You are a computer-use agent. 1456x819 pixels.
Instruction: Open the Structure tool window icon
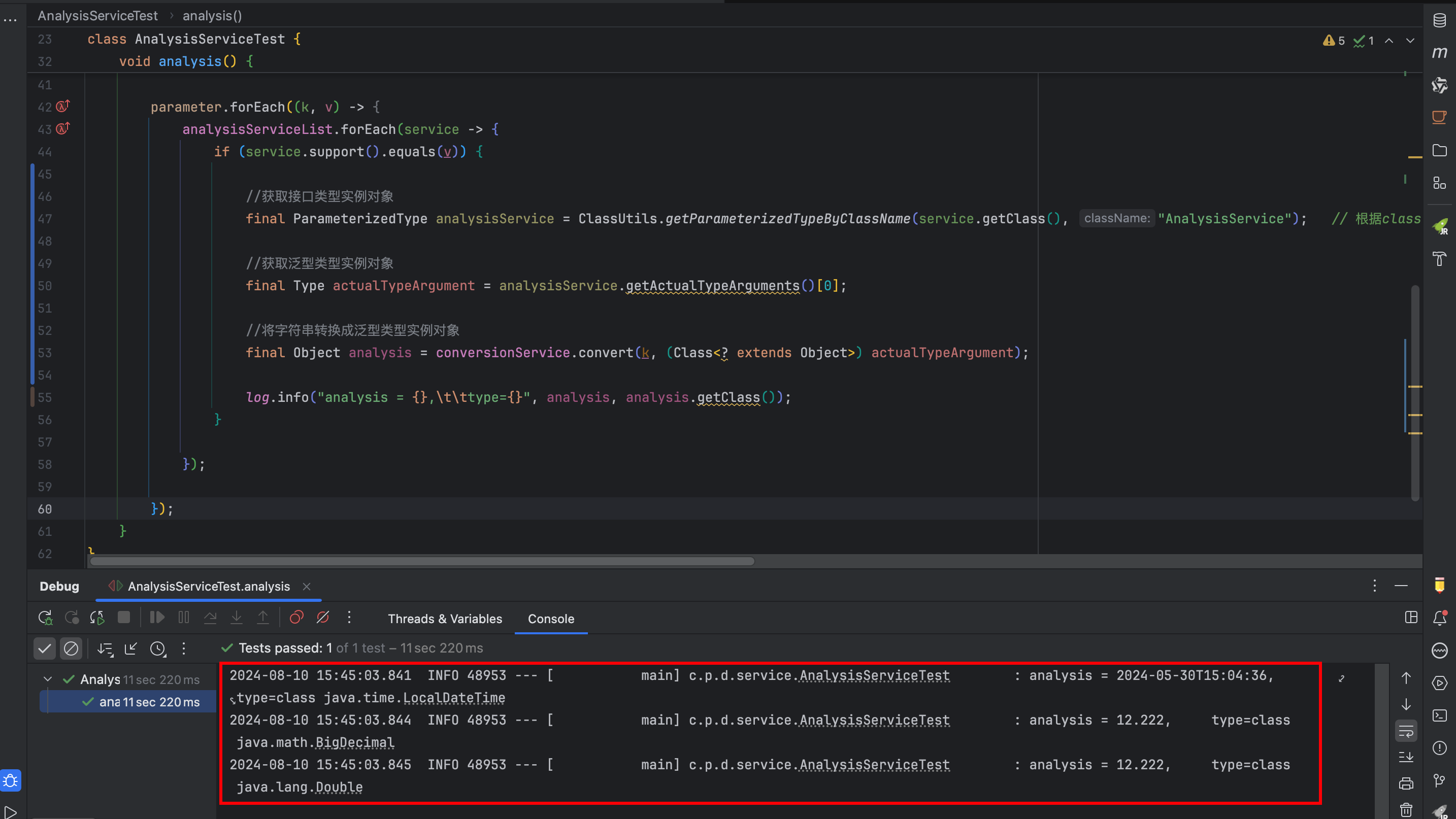pos(1439,183)
